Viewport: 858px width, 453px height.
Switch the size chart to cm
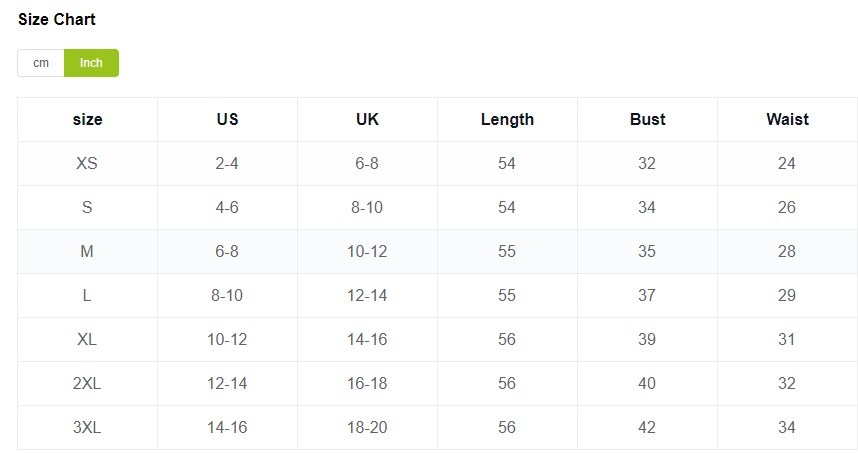(x=41, y=63)
